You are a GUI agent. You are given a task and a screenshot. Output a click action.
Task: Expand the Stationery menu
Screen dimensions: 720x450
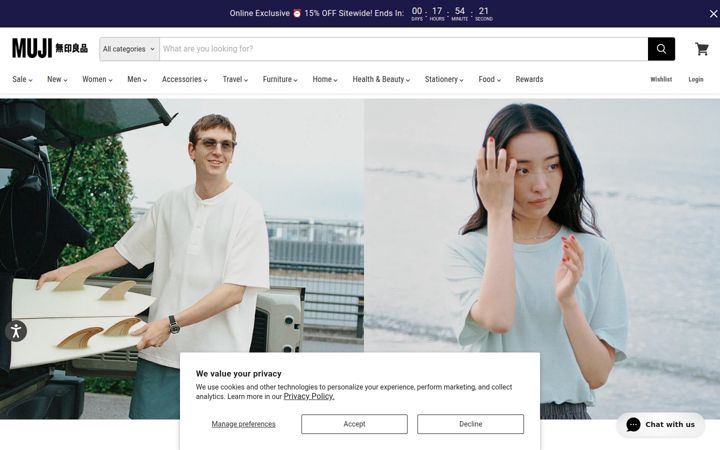click(444, 79)
